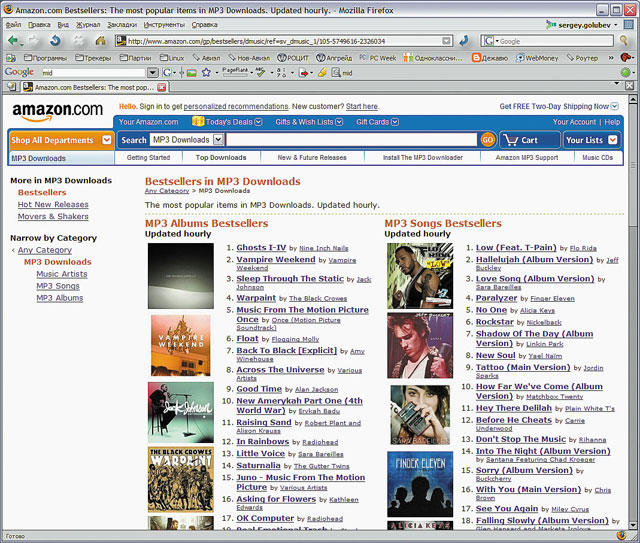Open the Shop All Departments dropdown
Viewport: 640px width, 543px height.
point(107,140)
